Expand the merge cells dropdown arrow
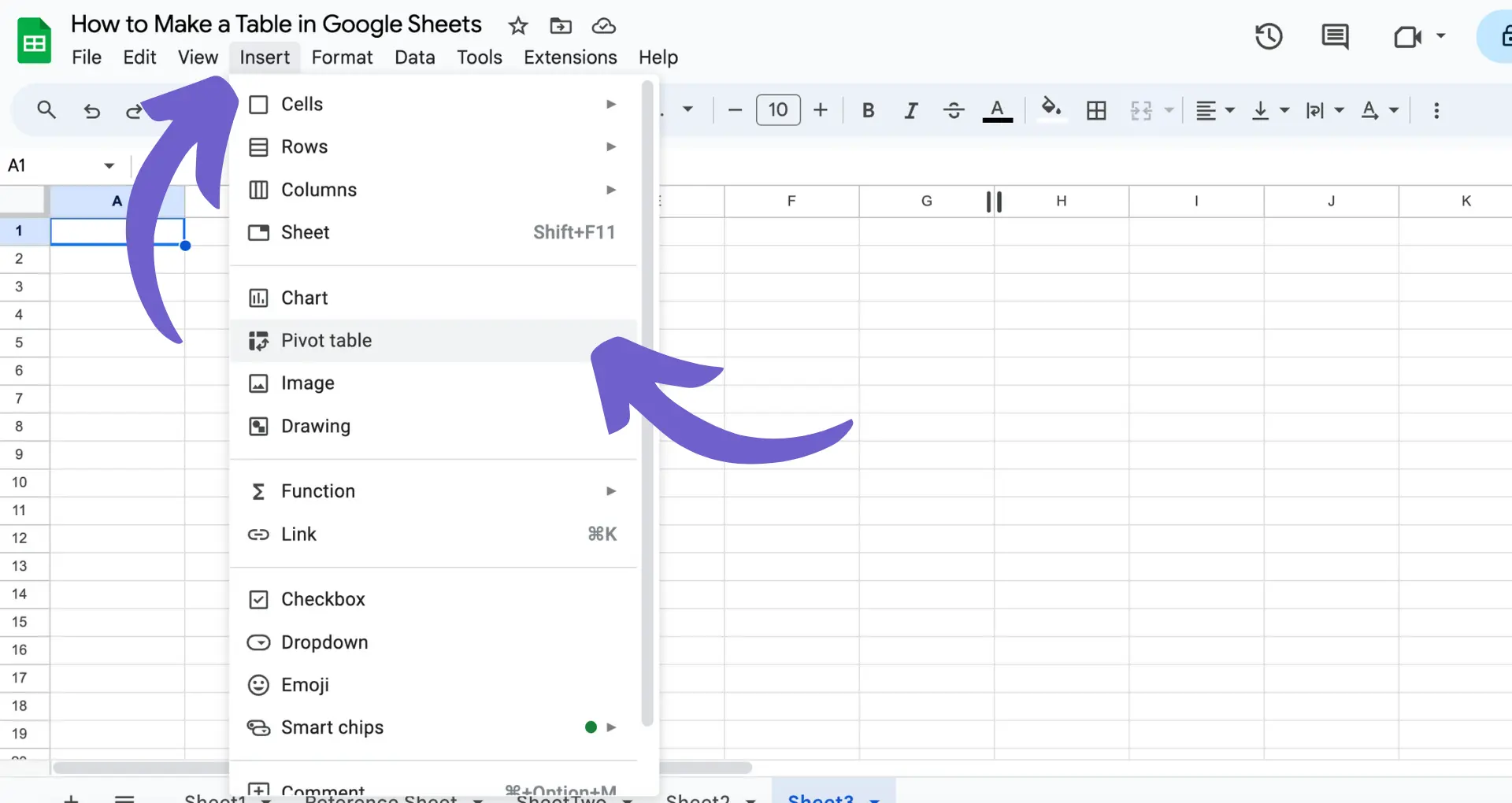The height and width of the screenshot is (803, 1512). pos(1169,110)
